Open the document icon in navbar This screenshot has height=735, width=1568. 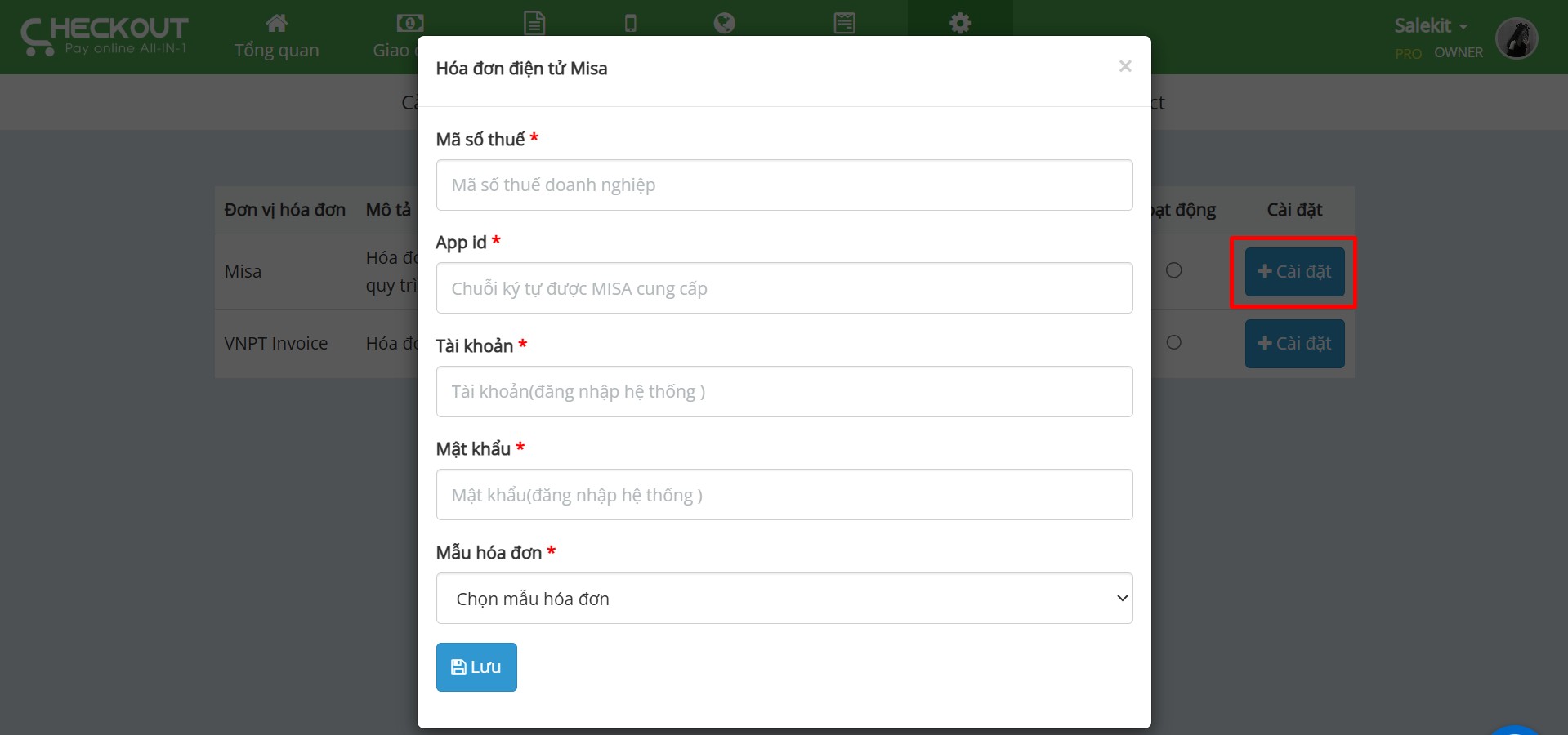point(534,23)
